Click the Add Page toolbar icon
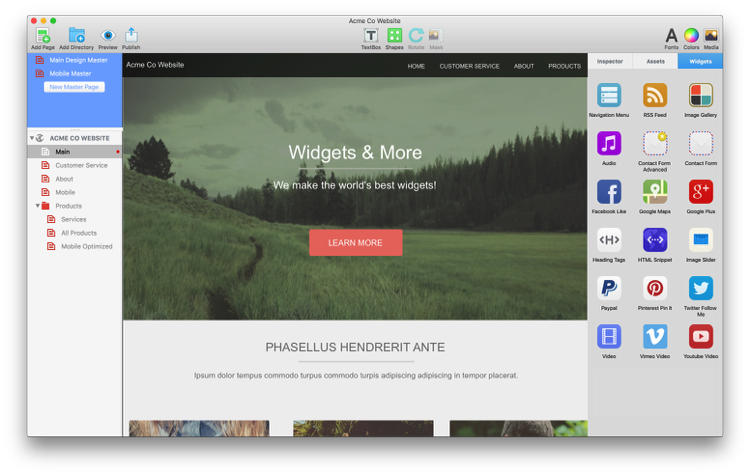750x475 pixels. point(42,36)
